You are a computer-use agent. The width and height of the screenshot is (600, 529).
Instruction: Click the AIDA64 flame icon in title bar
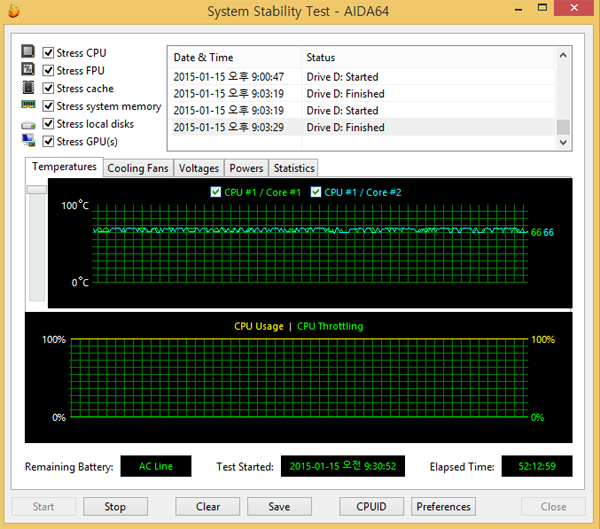coord(13,11)
